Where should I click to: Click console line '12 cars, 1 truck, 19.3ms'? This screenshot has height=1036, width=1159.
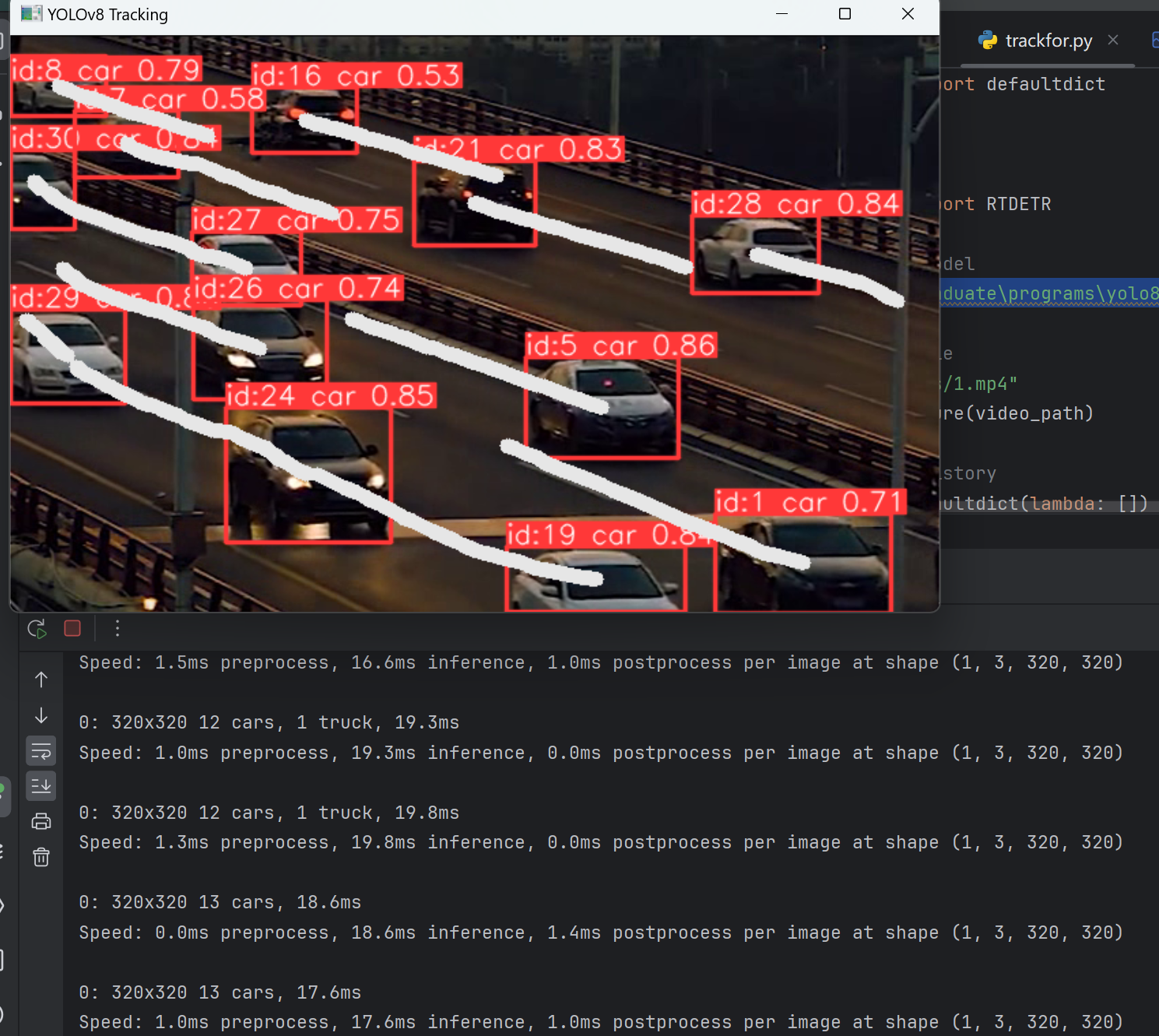328,722
